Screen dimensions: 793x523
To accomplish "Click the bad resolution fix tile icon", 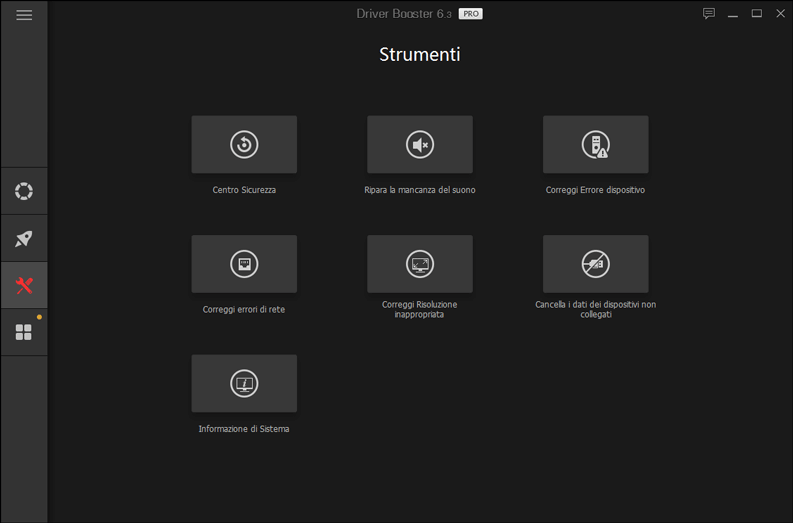I will pos(420,264).
